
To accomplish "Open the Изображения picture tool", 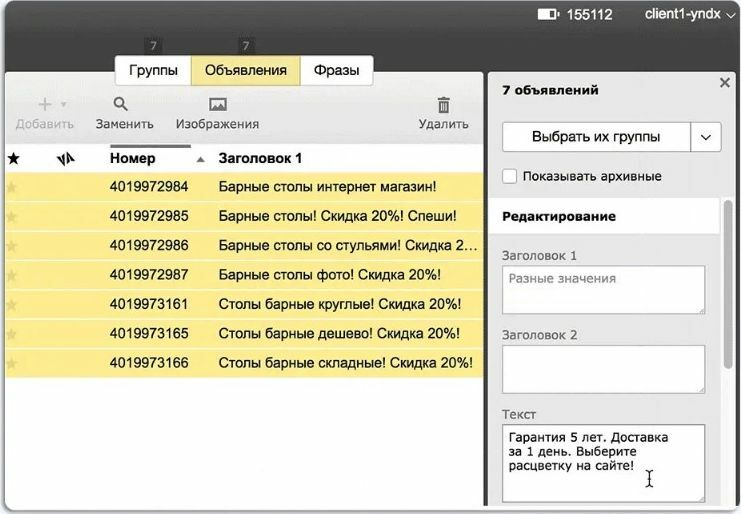I will point(218,104).
